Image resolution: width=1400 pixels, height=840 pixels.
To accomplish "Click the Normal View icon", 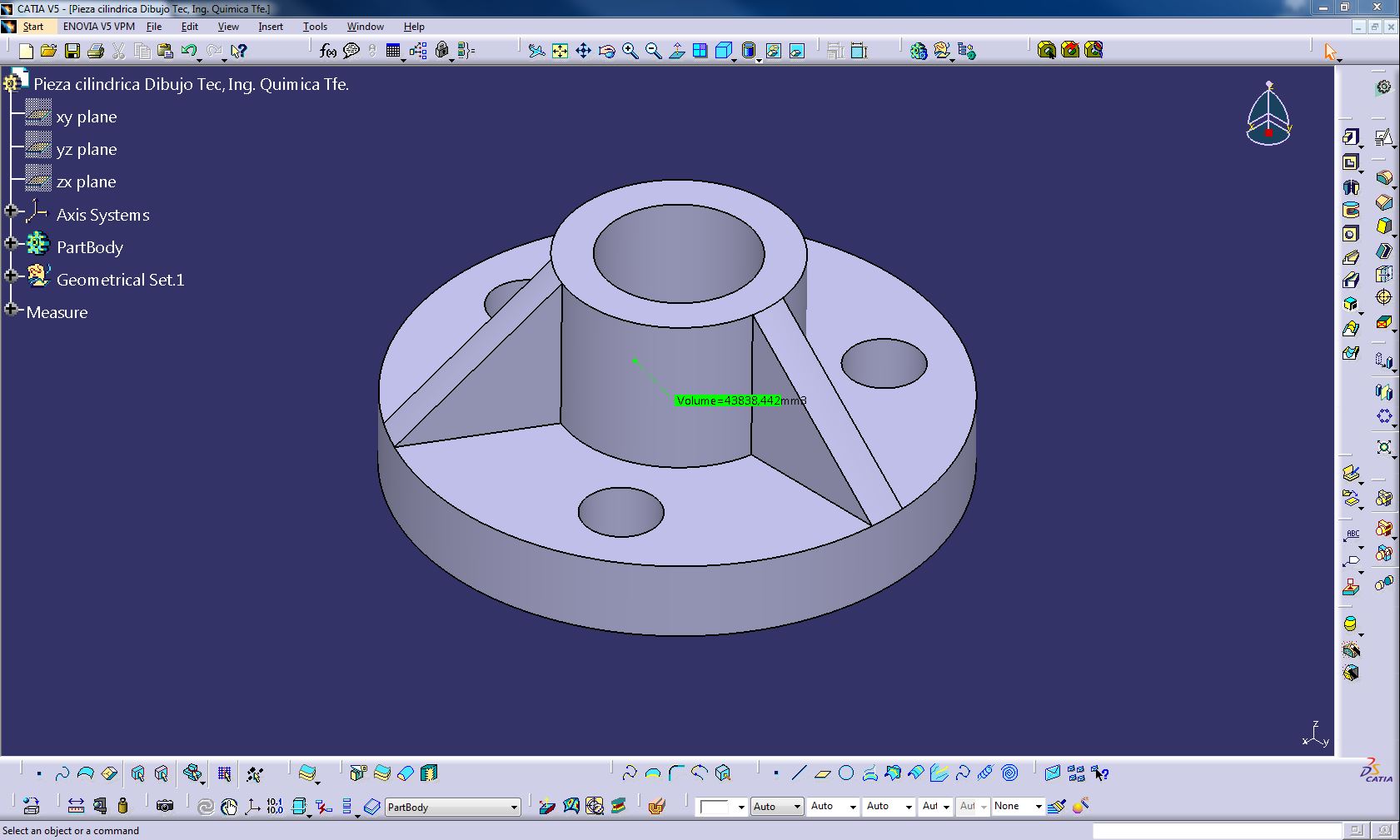I will click(x=677, y=51).
